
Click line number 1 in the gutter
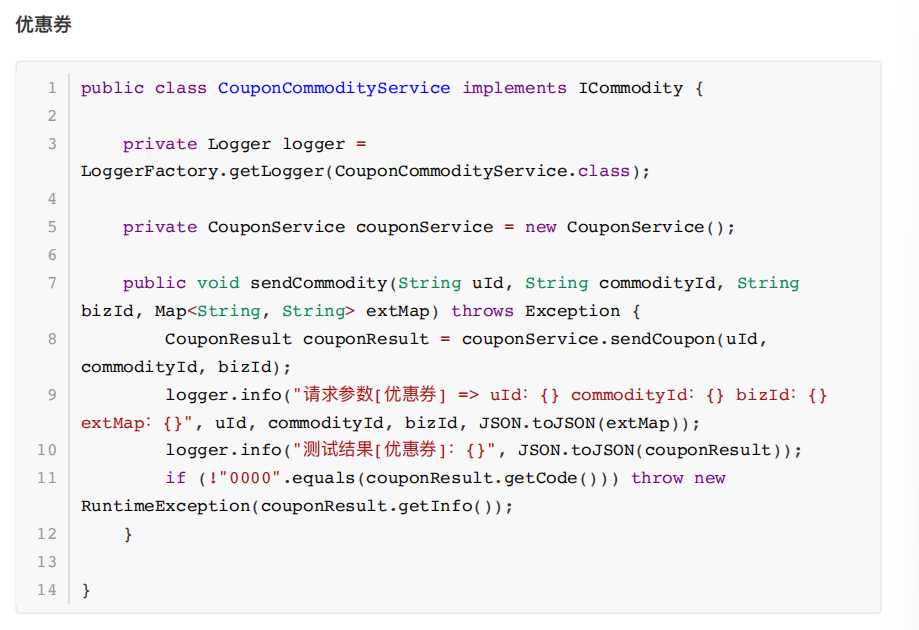pos(51,88)
